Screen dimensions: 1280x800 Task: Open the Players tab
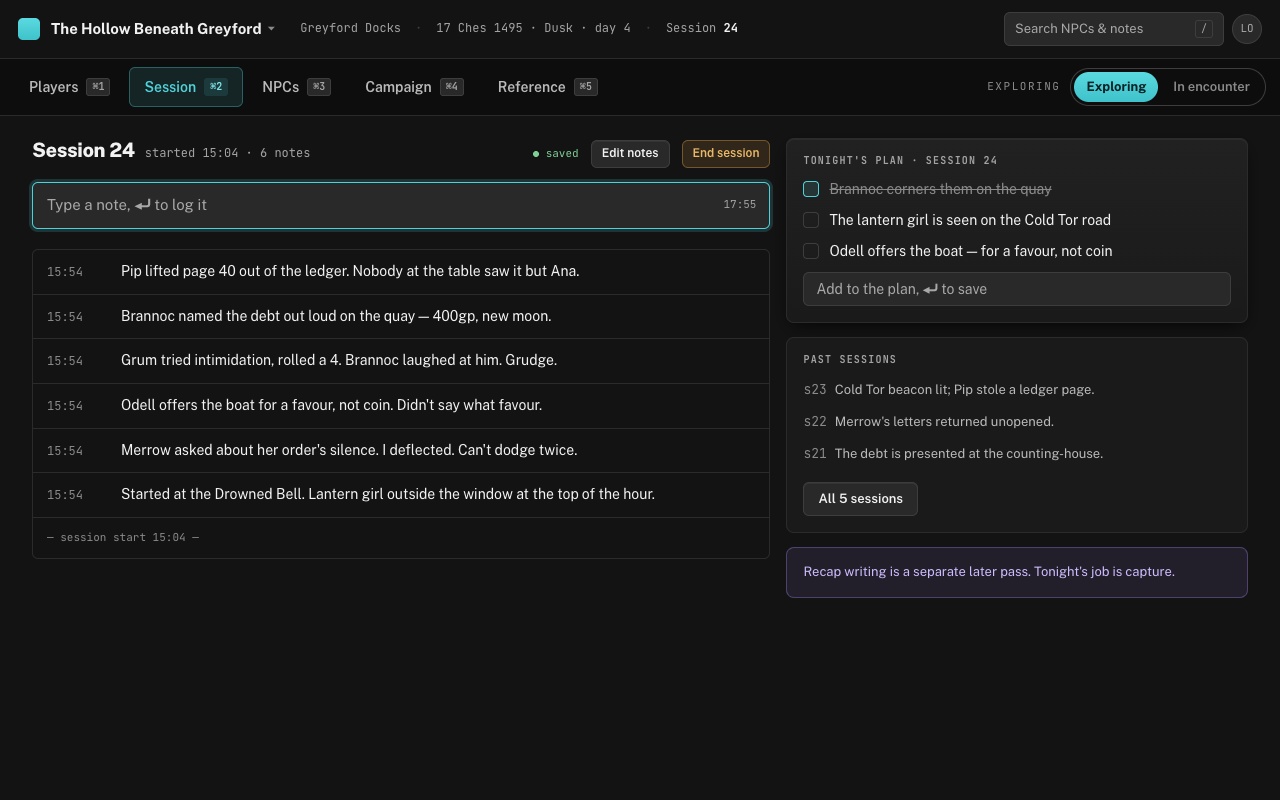(x=69, y=87)
